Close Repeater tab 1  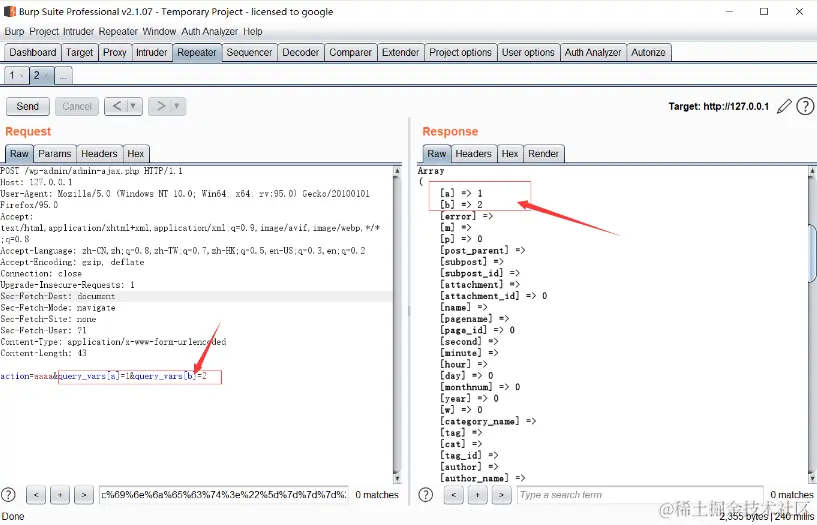point(21,76)
